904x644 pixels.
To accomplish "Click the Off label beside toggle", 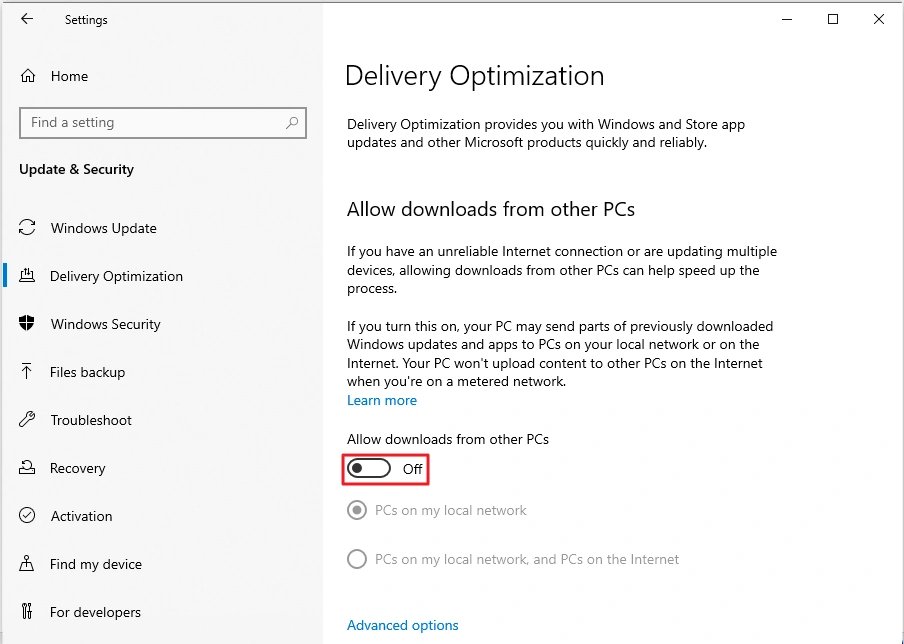I will pos(413,469).
